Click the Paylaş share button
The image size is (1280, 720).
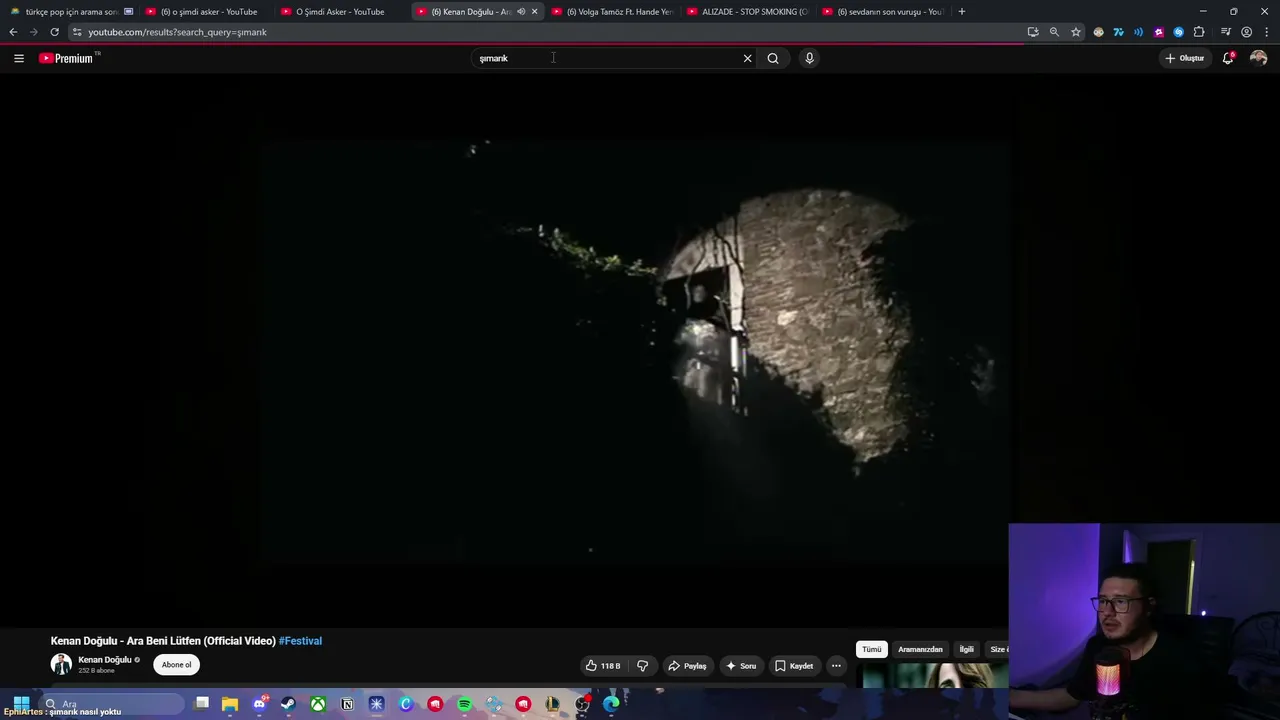coord(687,666)
